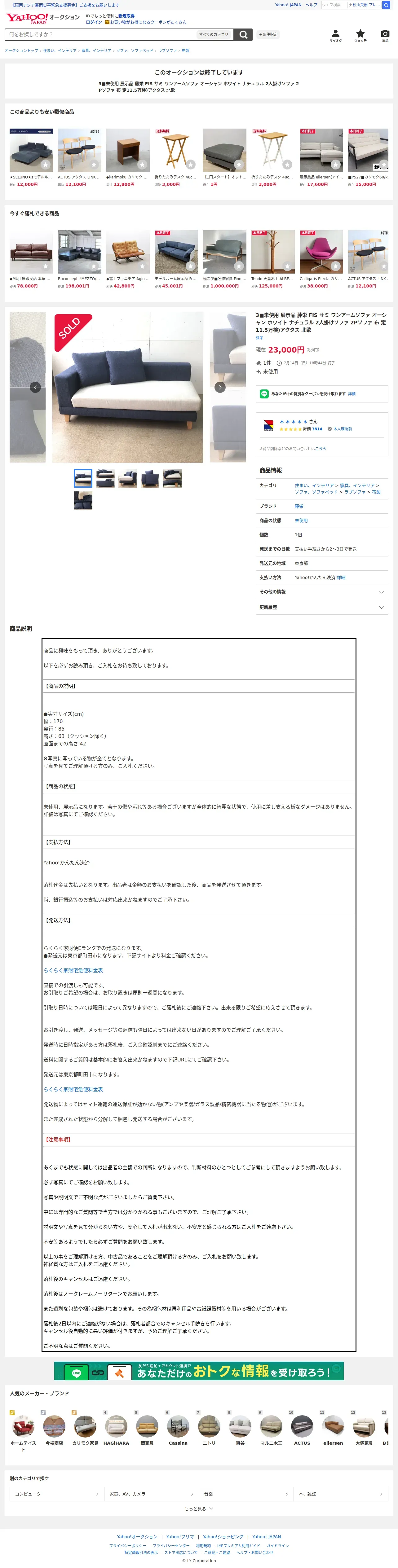Open the 東南アジア豪雨災害緊急支援募金 notice link

pyautogui.click(x=65, y=5)
